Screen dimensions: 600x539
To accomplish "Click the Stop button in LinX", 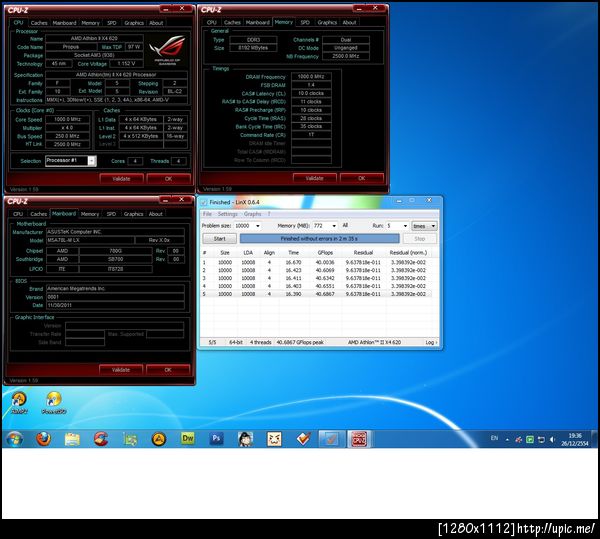I will 419,239.
